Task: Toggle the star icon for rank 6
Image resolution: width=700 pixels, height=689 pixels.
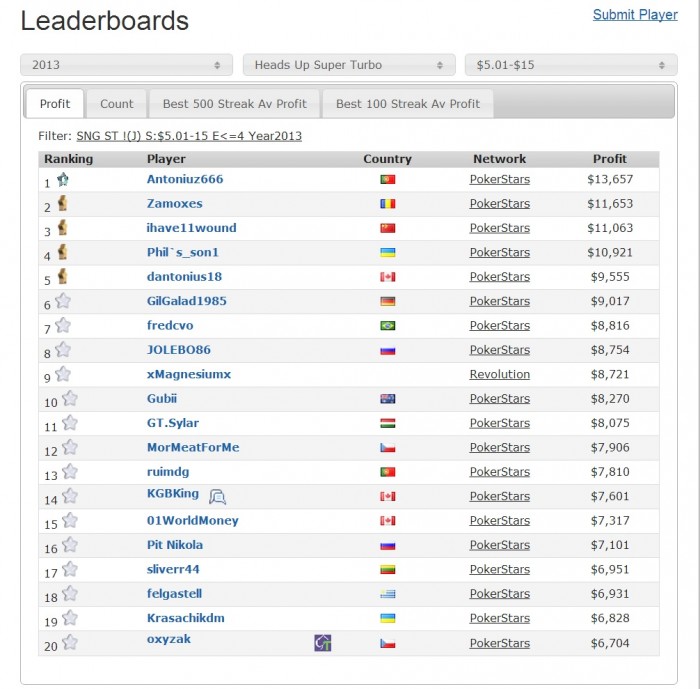Action: [x=63, y=301]
